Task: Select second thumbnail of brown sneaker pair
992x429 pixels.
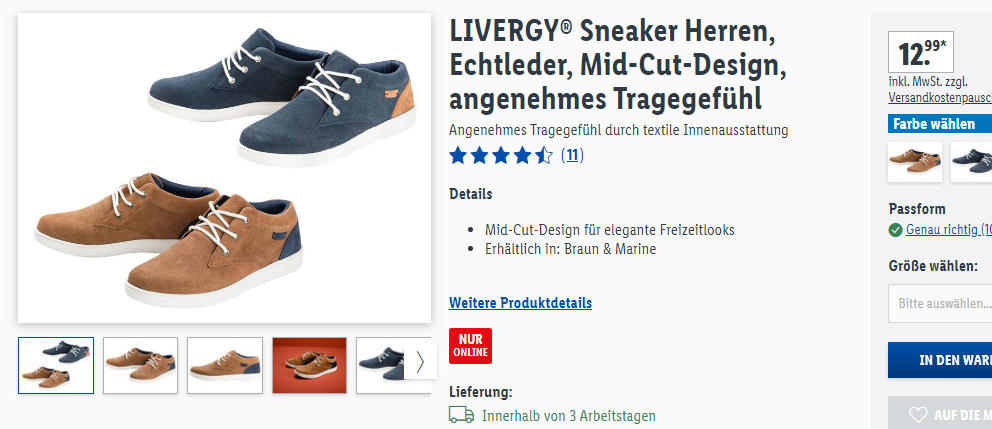Action: click(140, 366)
